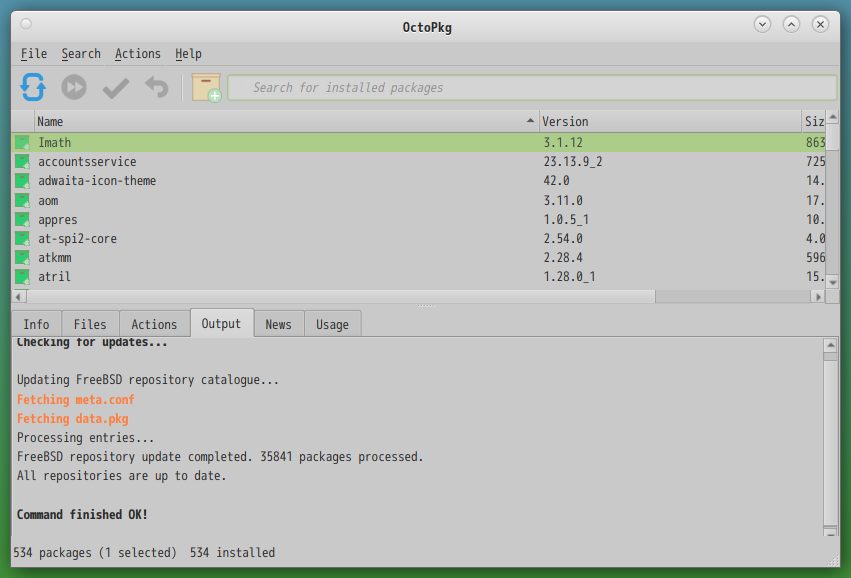Image resolution: width=851 pixels, height=578 pixels.
Task: Click the Size column header
Action: click(x=814, y=122)
